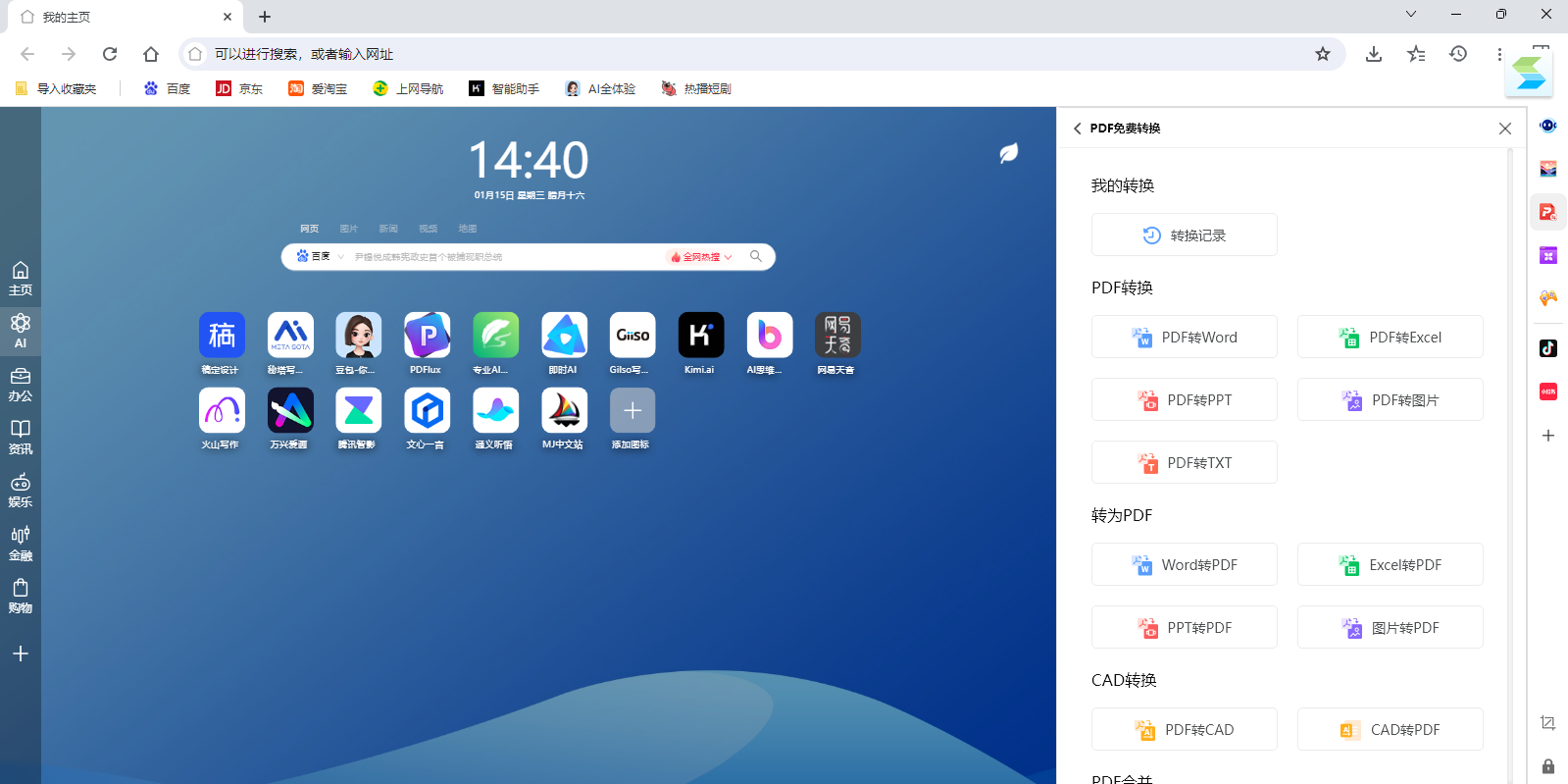
Task: Click the 添加图标 plus tile
Action: coord(632,410)
